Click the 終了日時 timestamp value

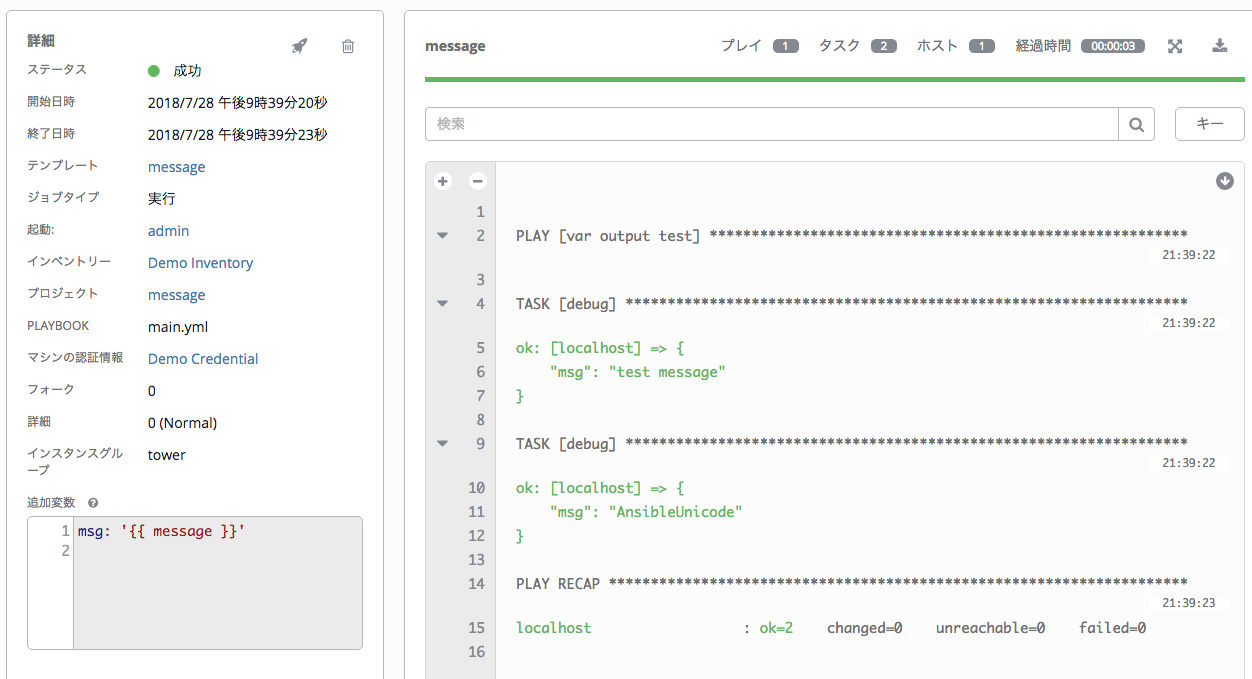pos(237,135)
